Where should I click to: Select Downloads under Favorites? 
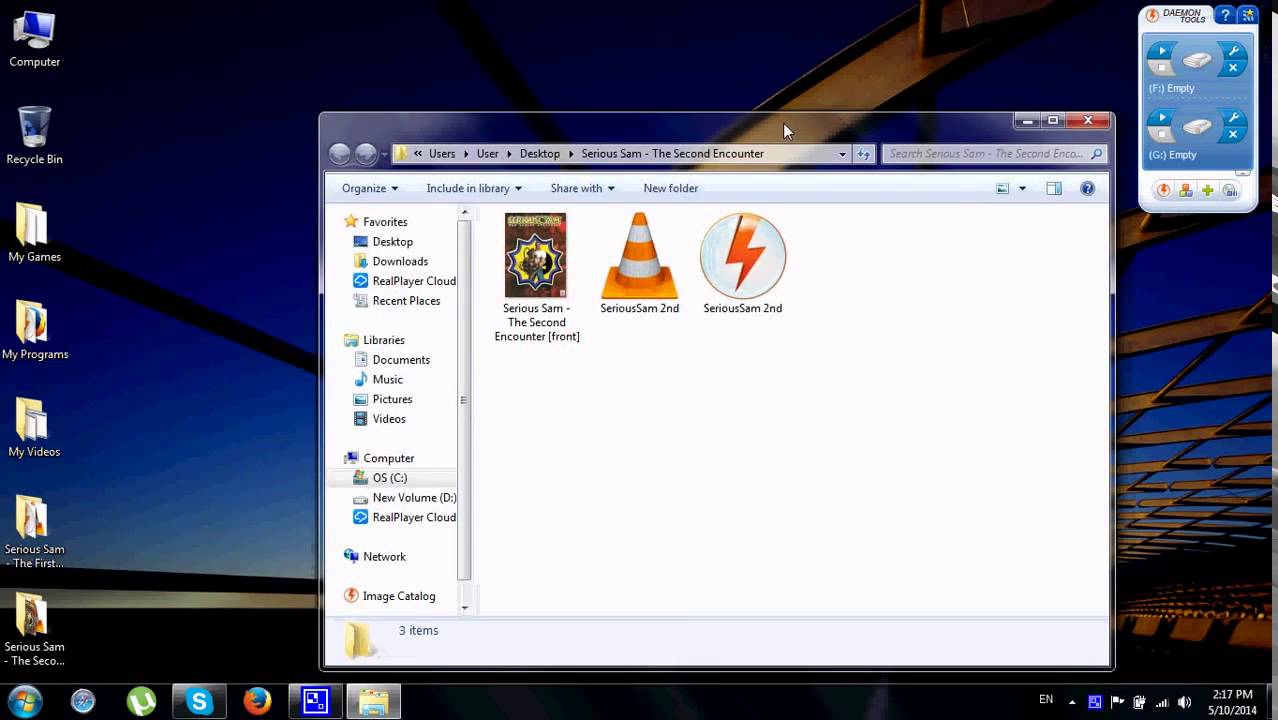(x=400, y=261)
